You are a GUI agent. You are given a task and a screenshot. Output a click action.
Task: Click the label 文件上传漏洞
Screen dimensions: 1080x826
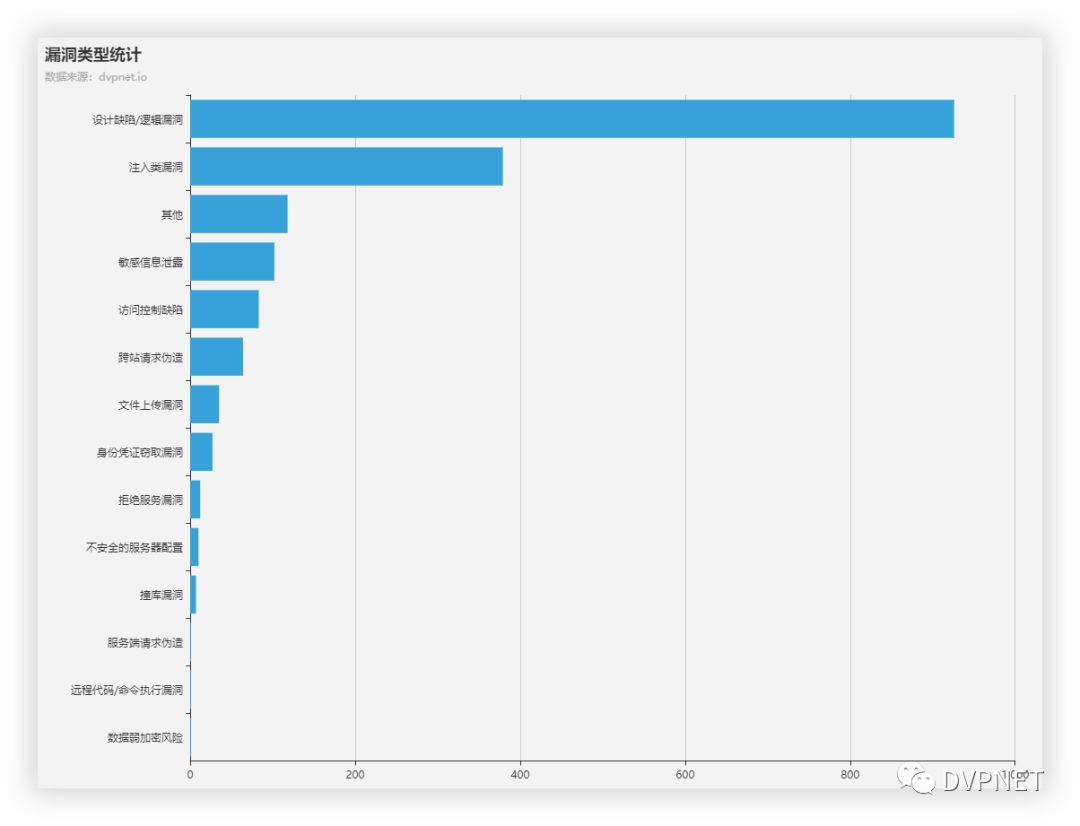[x=150, y=405]
